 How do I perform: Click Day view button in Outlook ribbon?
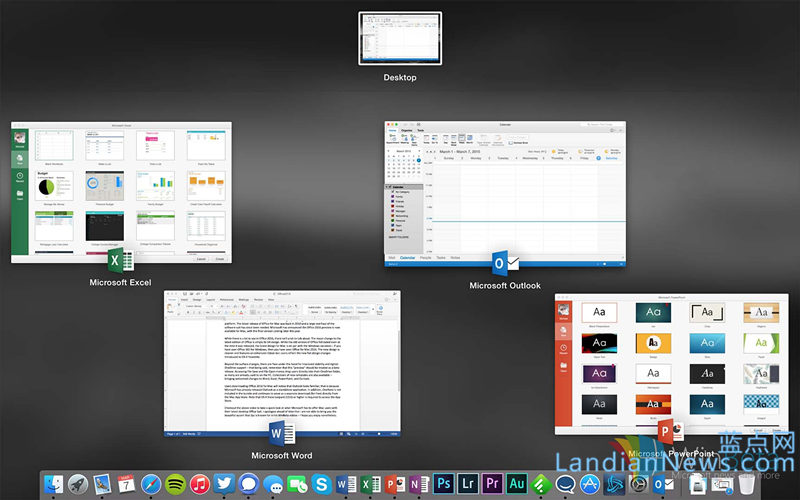coord(445,139)
